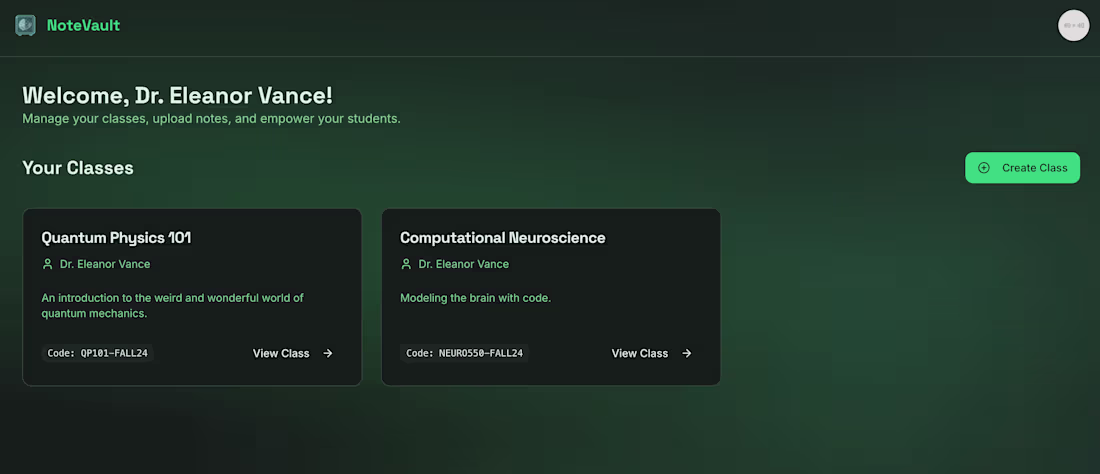
Task: Go home via NoteVault brand text
Action: 83,25
